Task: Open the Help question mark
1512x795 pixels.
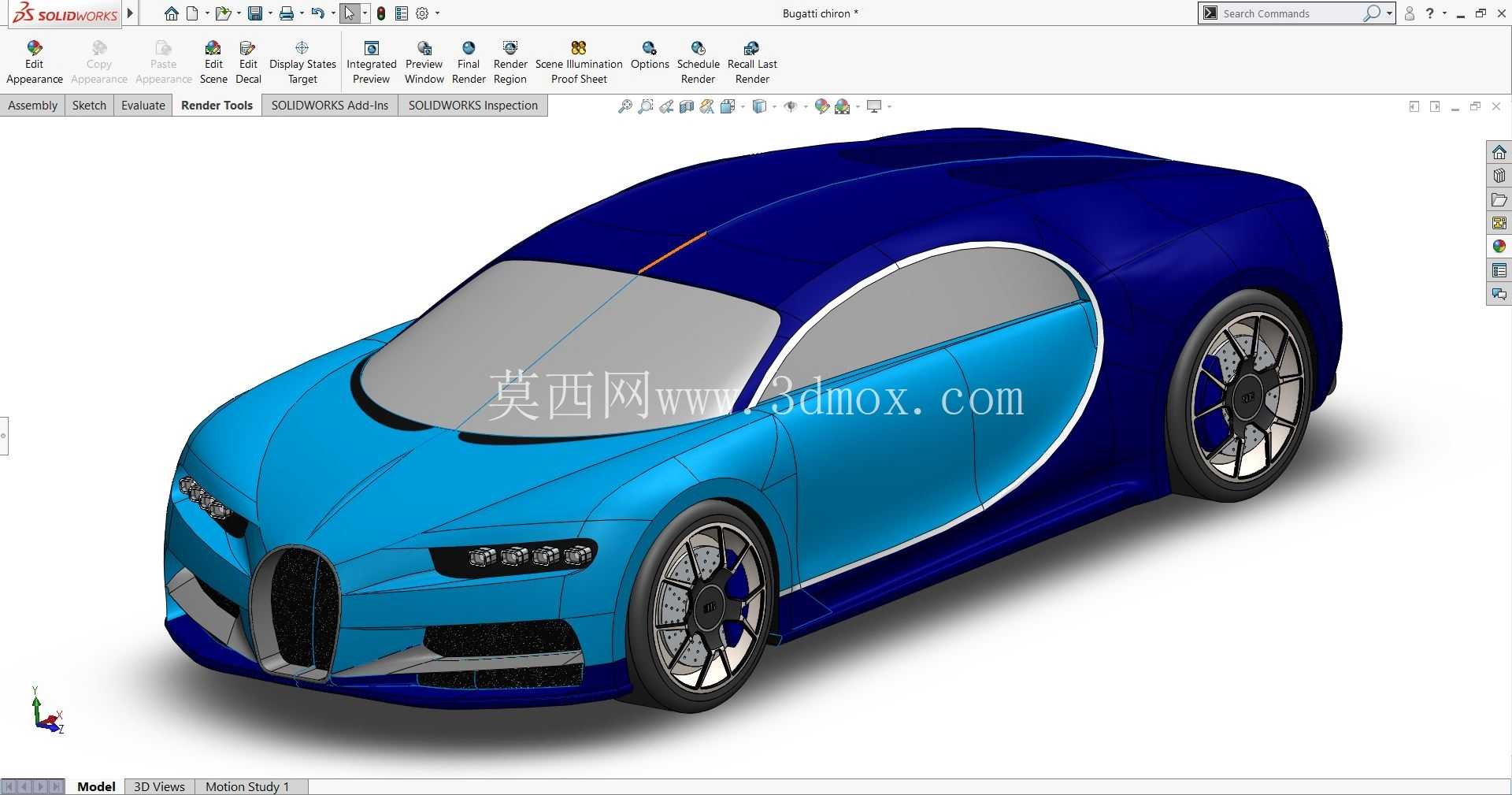Action: pos(1430,13)
